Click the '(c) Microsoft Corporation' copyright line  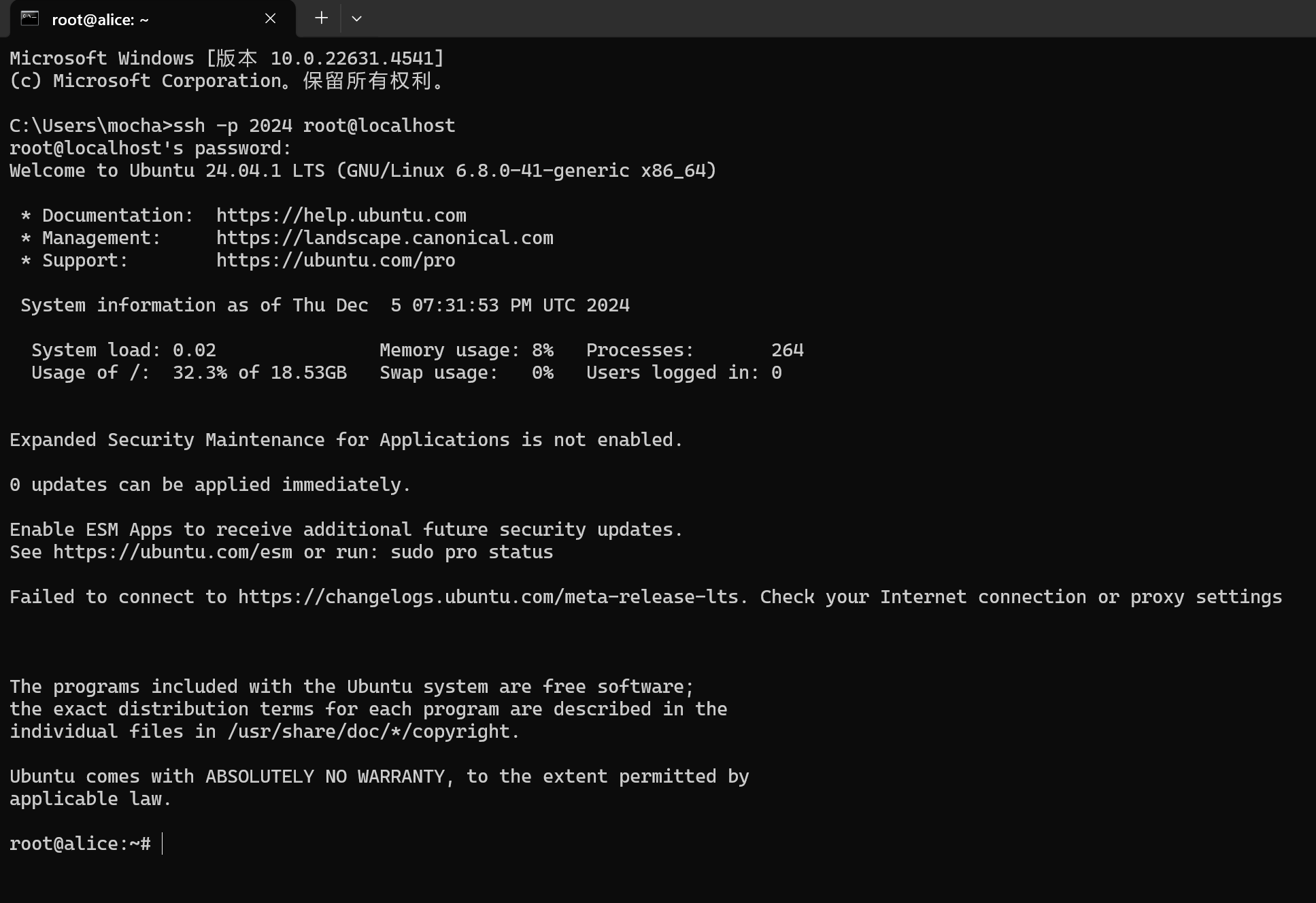tap(227, 81)
